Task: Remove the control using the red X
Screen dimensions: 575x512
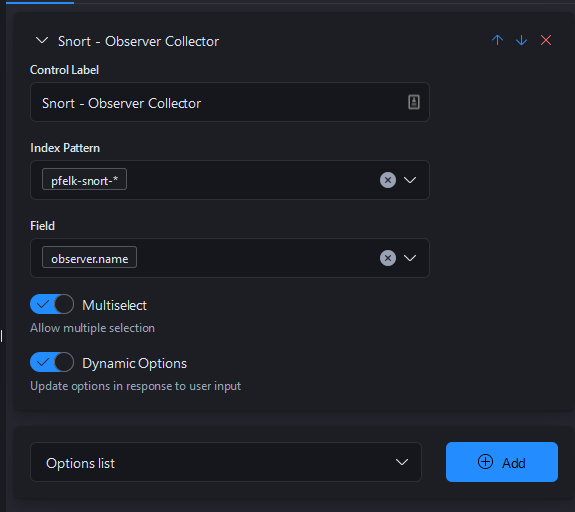Action: [x=546, y=40]
